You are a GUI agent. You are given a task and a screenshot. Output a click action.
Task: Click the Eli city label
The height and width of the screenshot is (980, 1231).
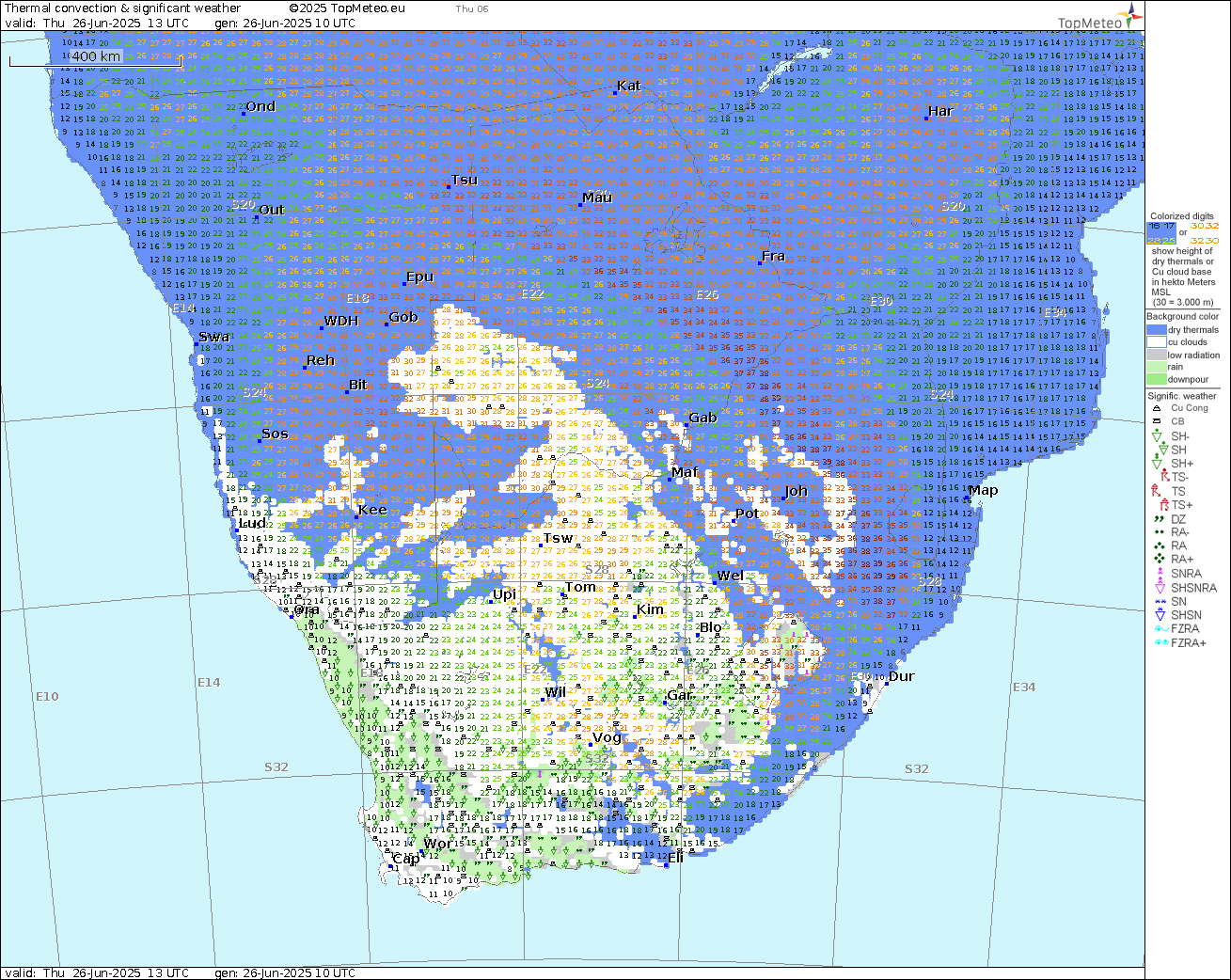675,857
